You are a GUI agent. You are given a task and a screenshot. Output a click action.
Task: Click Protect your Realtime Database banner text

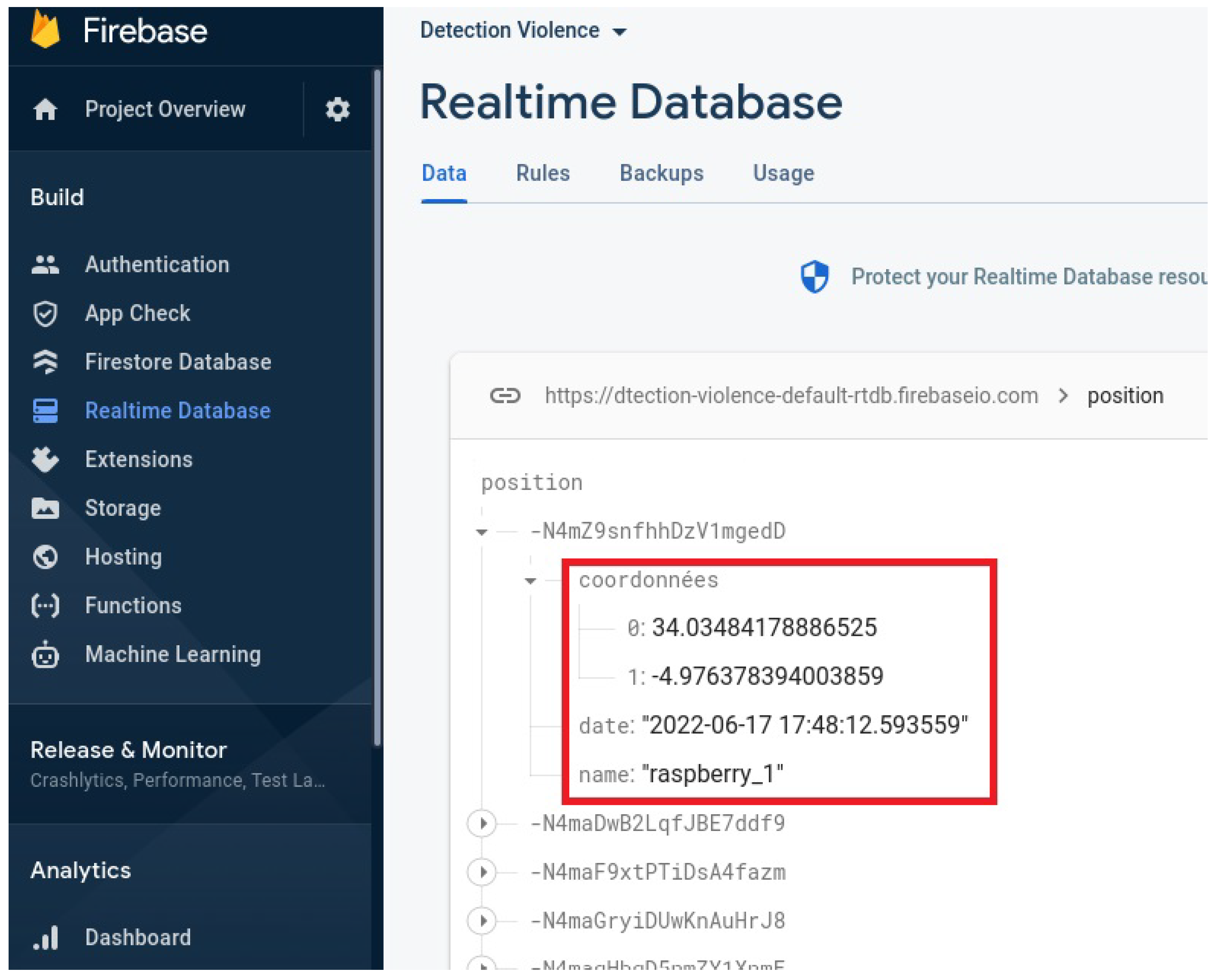pyautogui.click(x=1029, y=277)
